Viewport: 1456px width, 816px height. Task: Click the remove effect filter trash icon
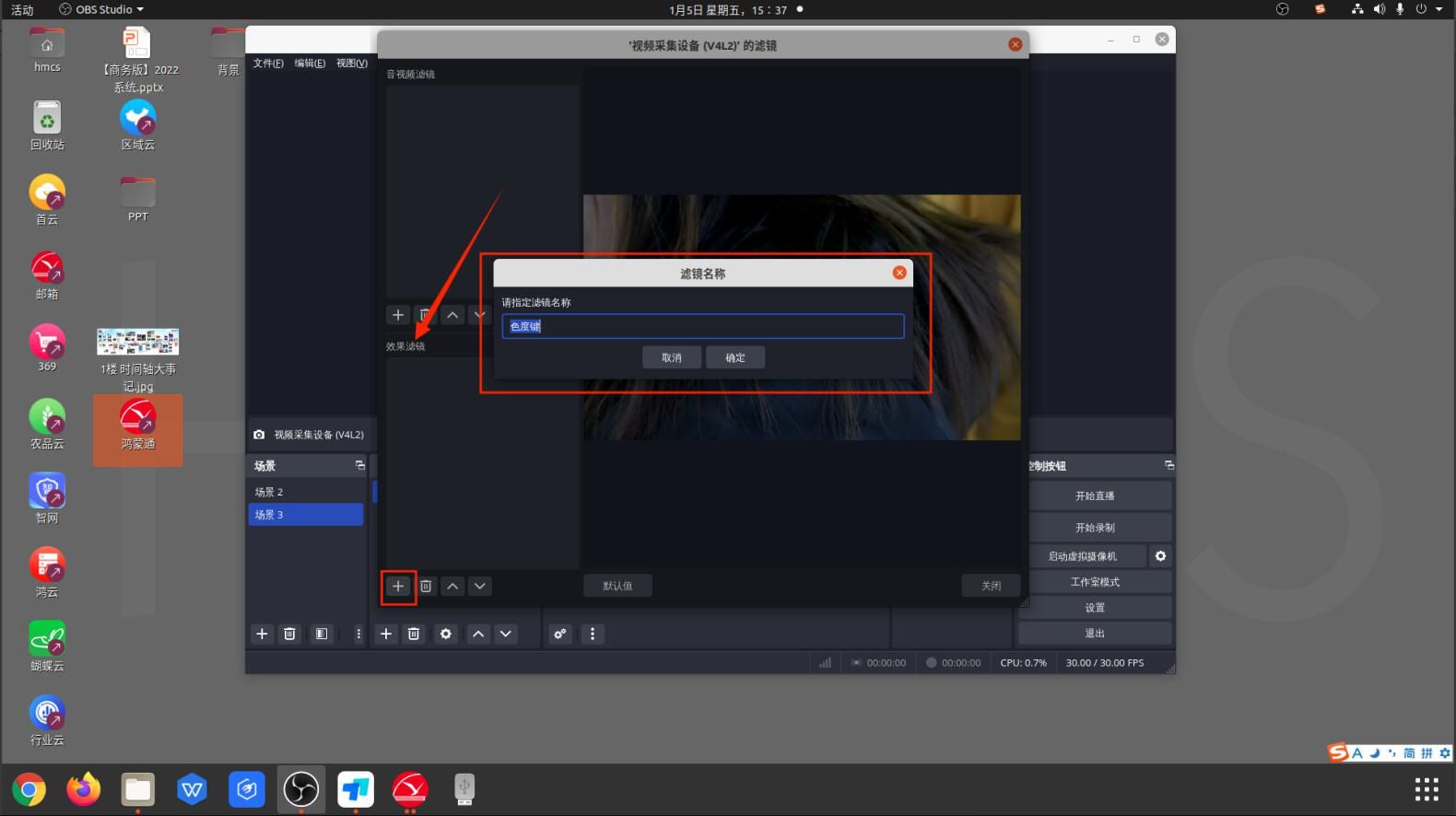(x=426, y=587)
